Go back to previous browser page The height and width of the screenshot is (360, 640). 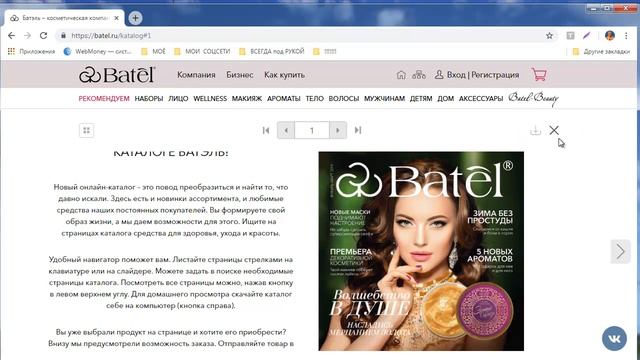[x=11, y=36]
